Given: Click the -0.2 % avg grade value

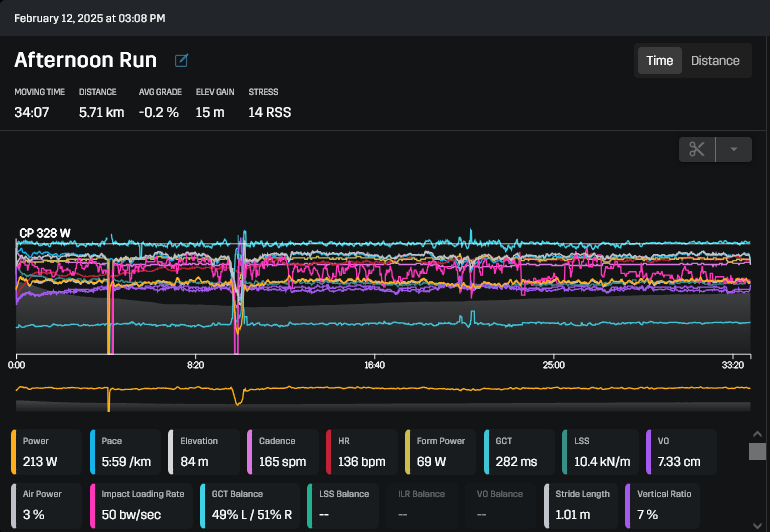Looking at the screenshot, I should coord(159,112).
